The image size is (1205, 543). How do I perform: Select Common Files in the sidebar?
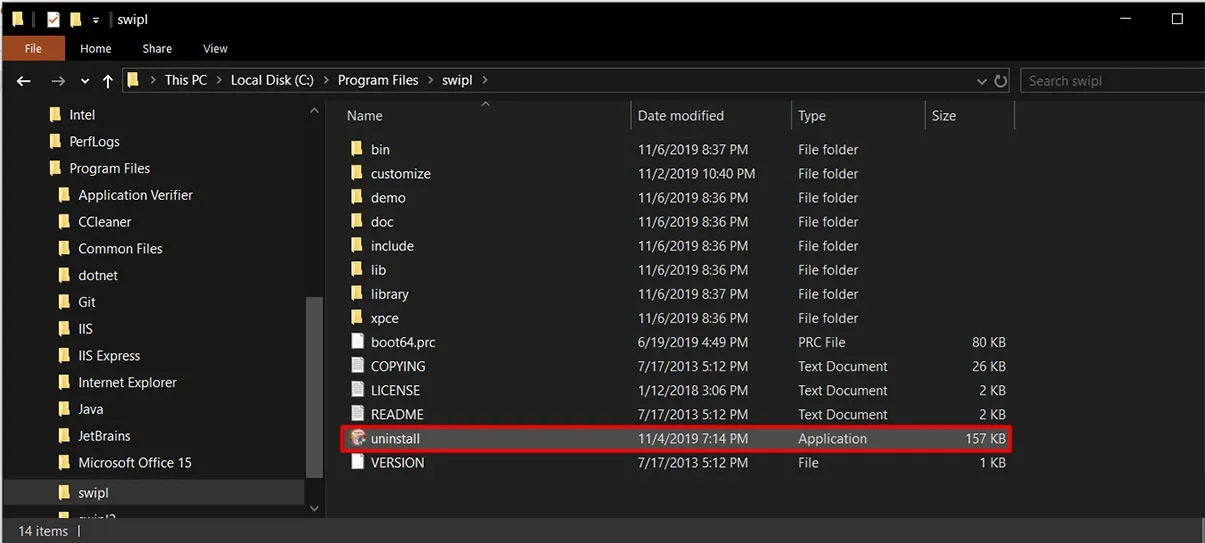(120, 248)
